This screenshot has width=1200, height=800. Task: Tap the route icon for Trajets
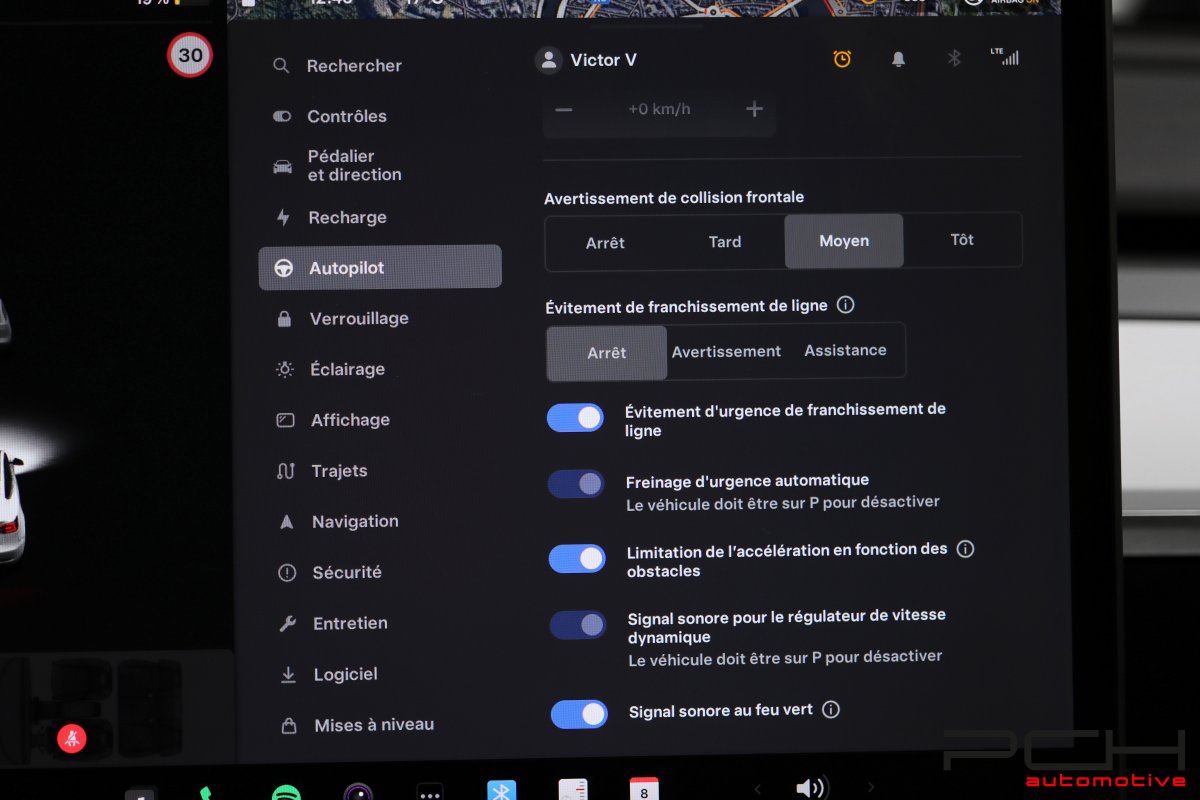286,471
